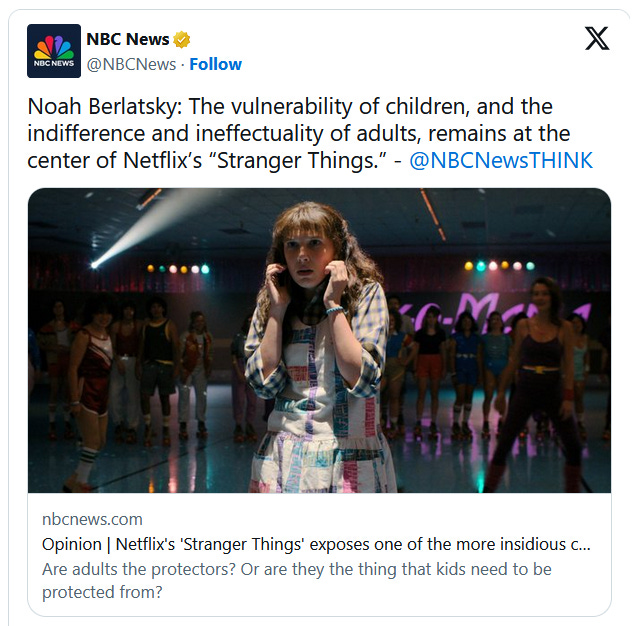Open the nbcnews.com domain link
This screenshot has height=626, width=640.
pos(92,519)
